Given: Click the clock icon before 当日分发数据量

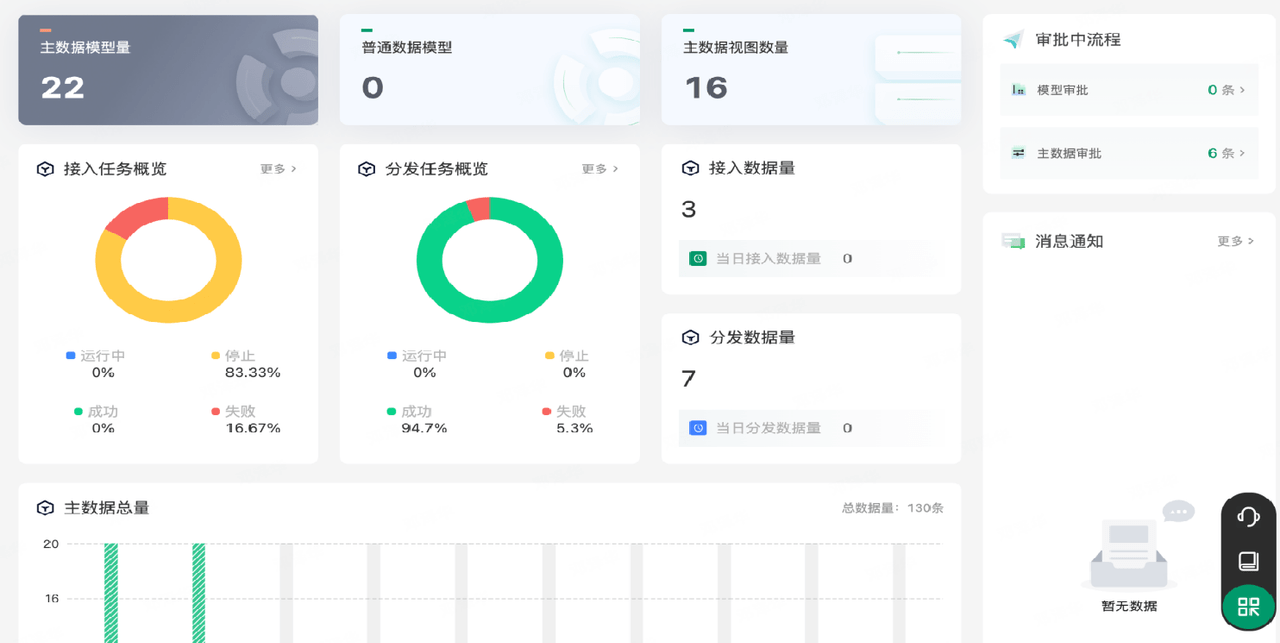Looking at the screenshot, I should [697, 427].
